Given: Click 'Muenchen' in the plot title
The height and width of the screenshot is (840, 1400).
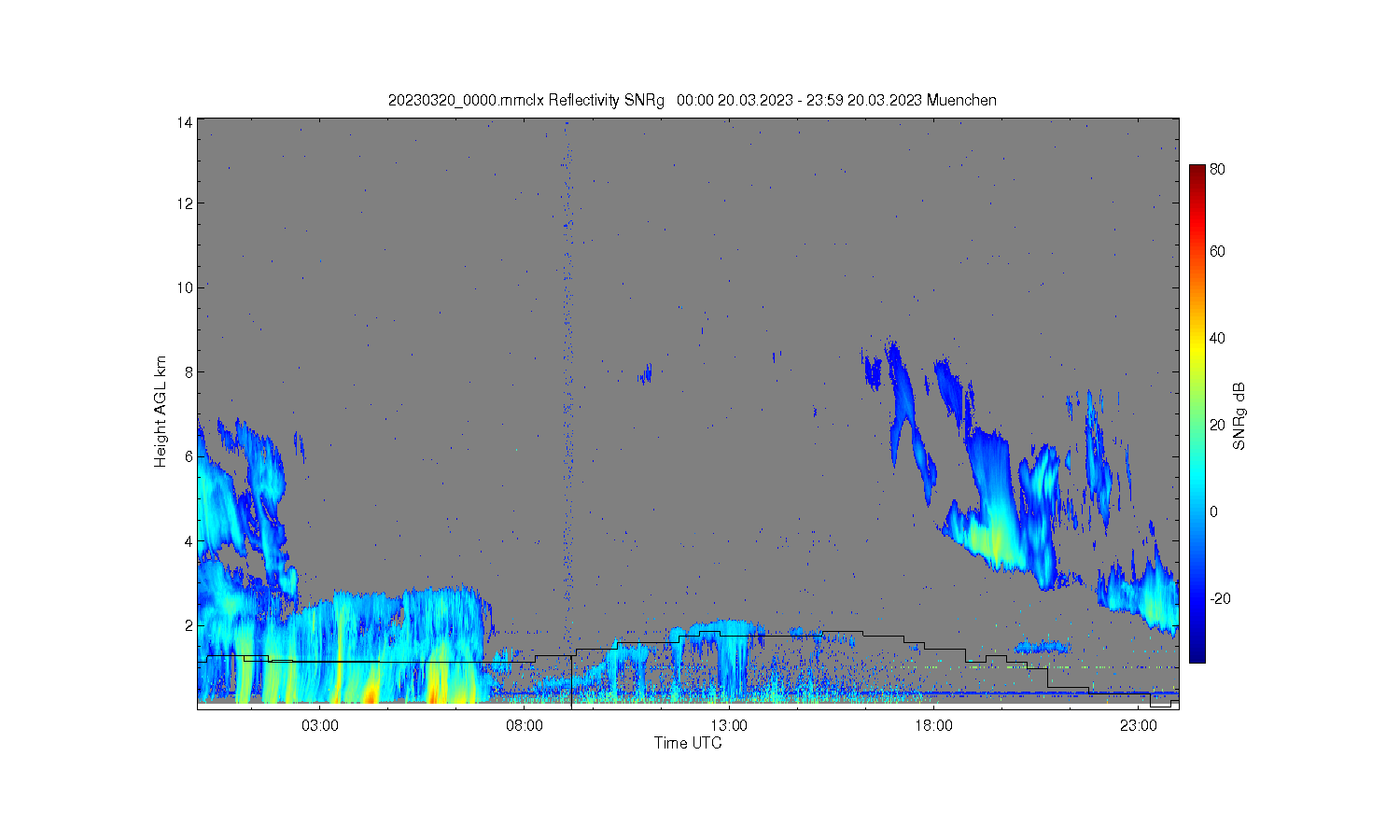Looking at the screenshot, I should (961, 101).
